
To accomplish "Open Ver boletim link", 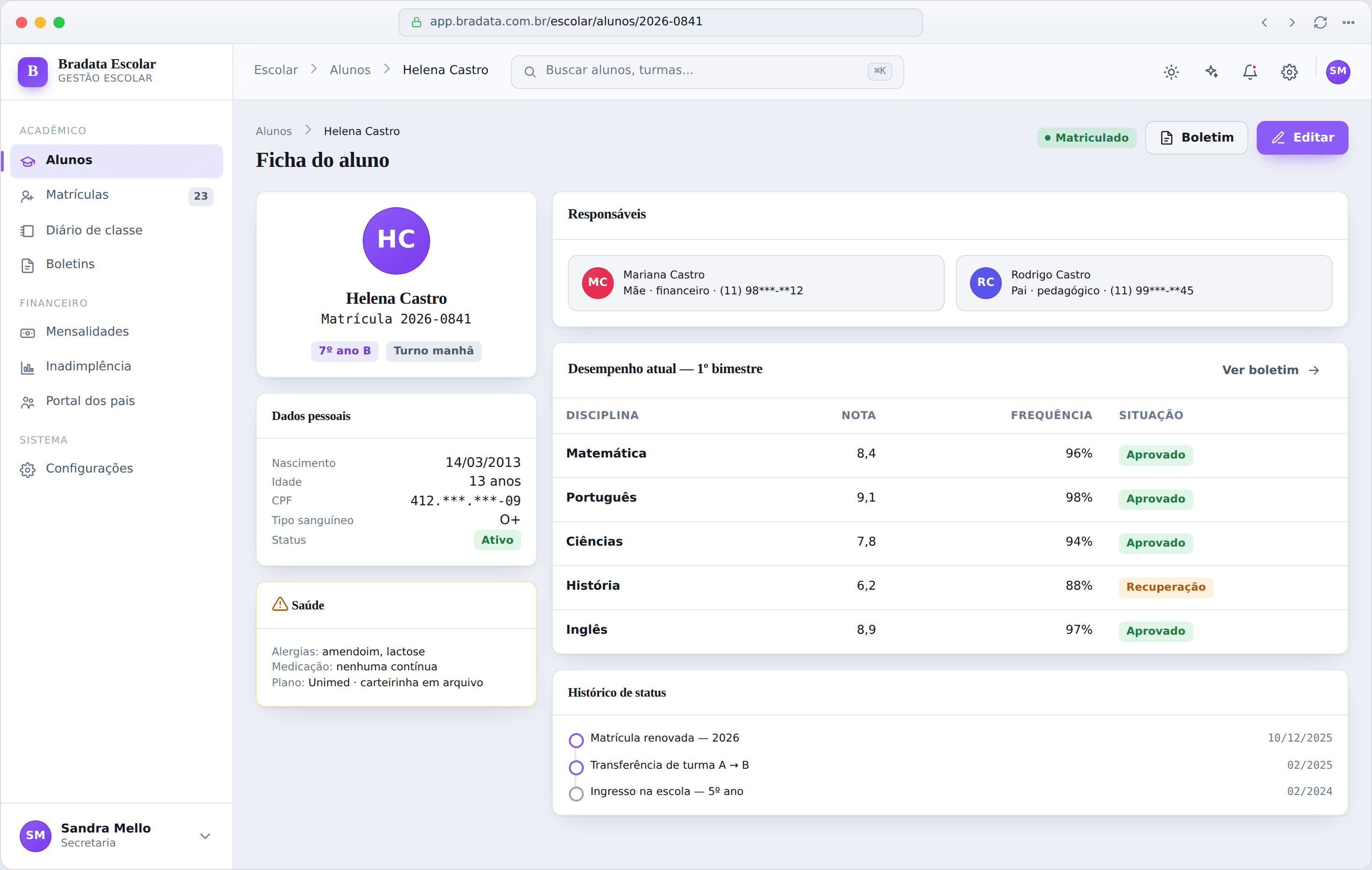I will 1271,370.
